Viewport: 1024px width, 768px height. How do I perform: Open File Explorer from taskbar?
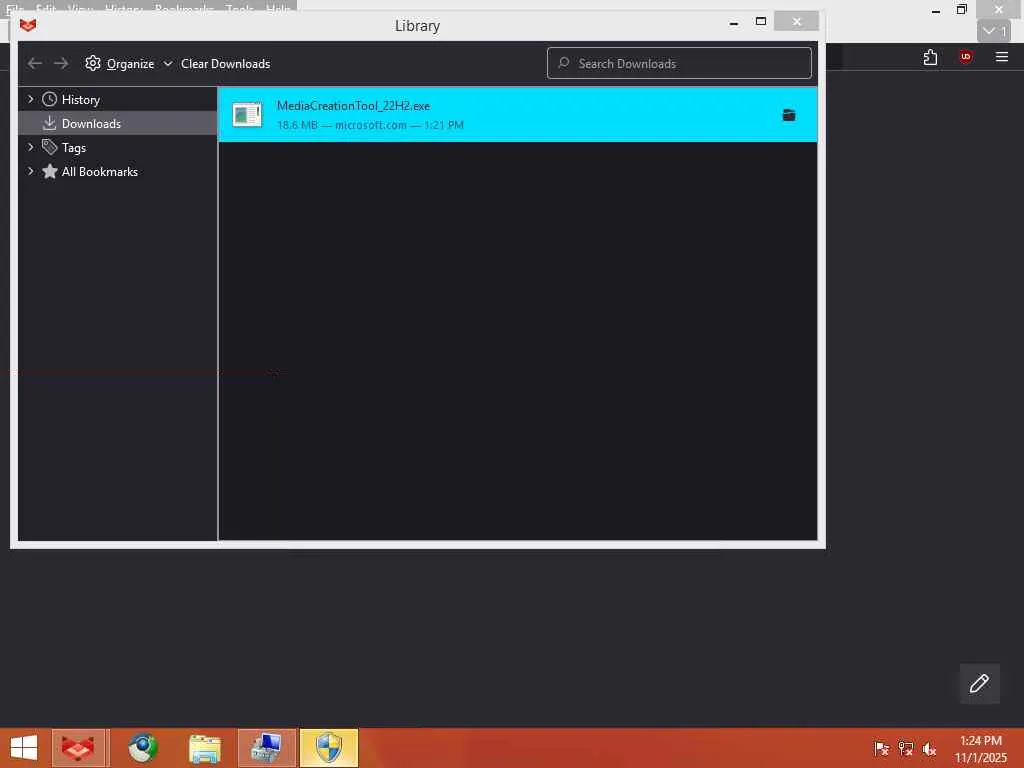(x=204, y=748)
